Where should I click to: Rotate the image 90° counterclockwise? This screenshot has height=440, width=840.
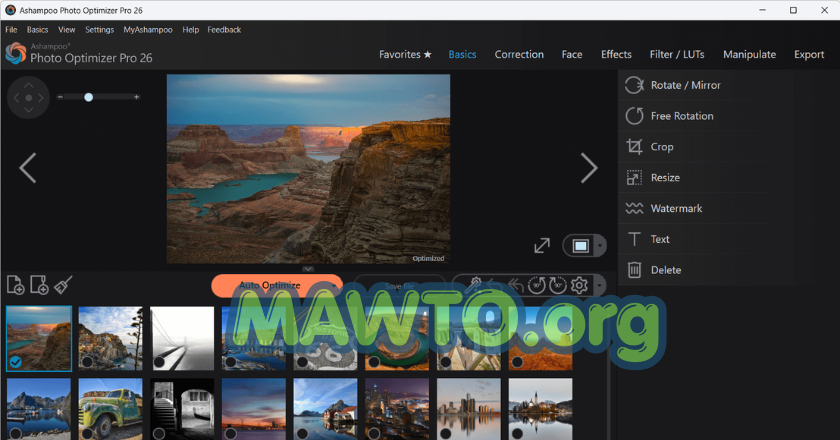click(x=536, y=285)
